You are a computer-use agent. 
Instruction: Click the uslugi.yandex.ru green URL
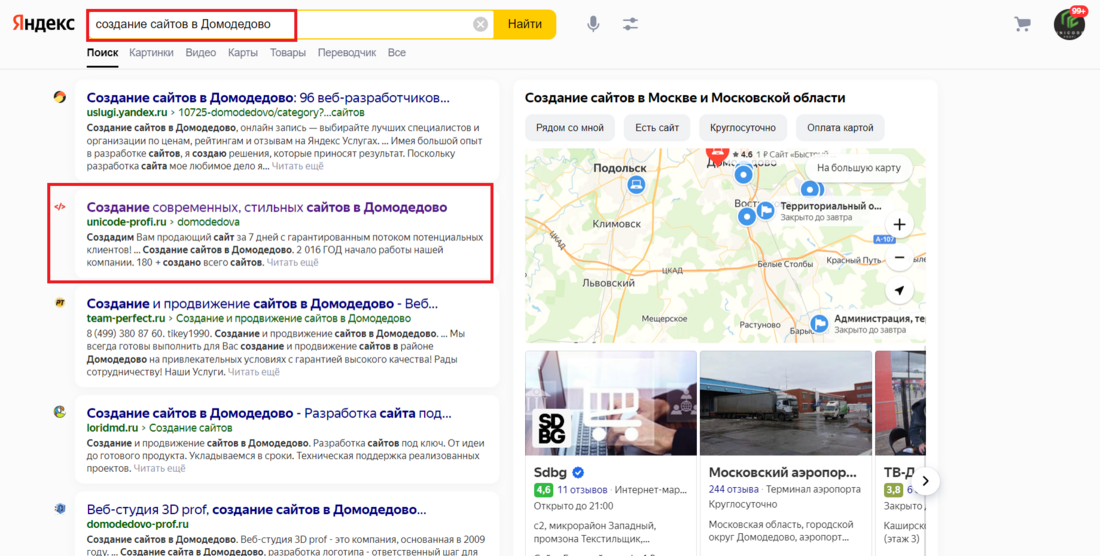(x=127, y=112)
